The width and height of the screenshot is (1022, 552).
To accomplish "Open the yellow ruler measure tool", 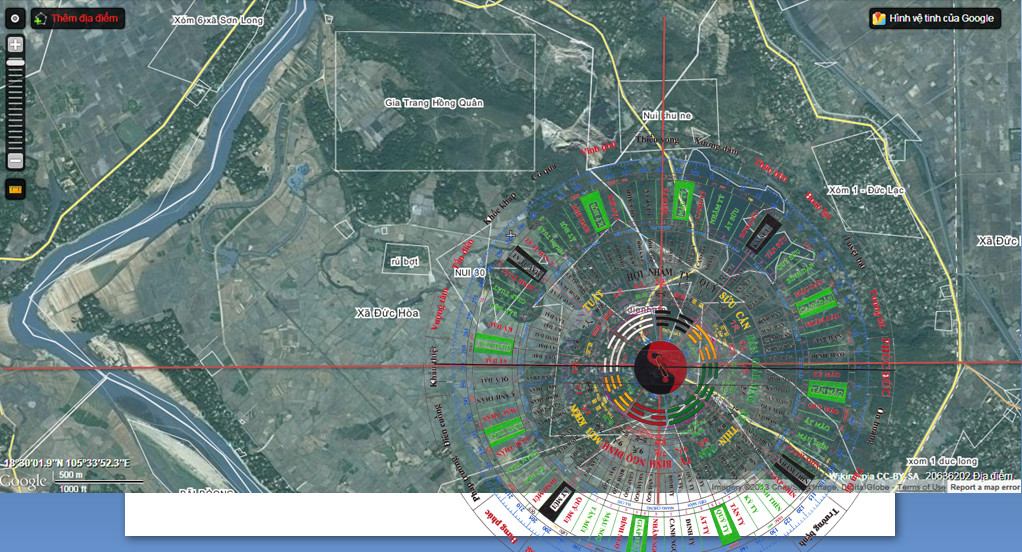I will pos(15,190).
